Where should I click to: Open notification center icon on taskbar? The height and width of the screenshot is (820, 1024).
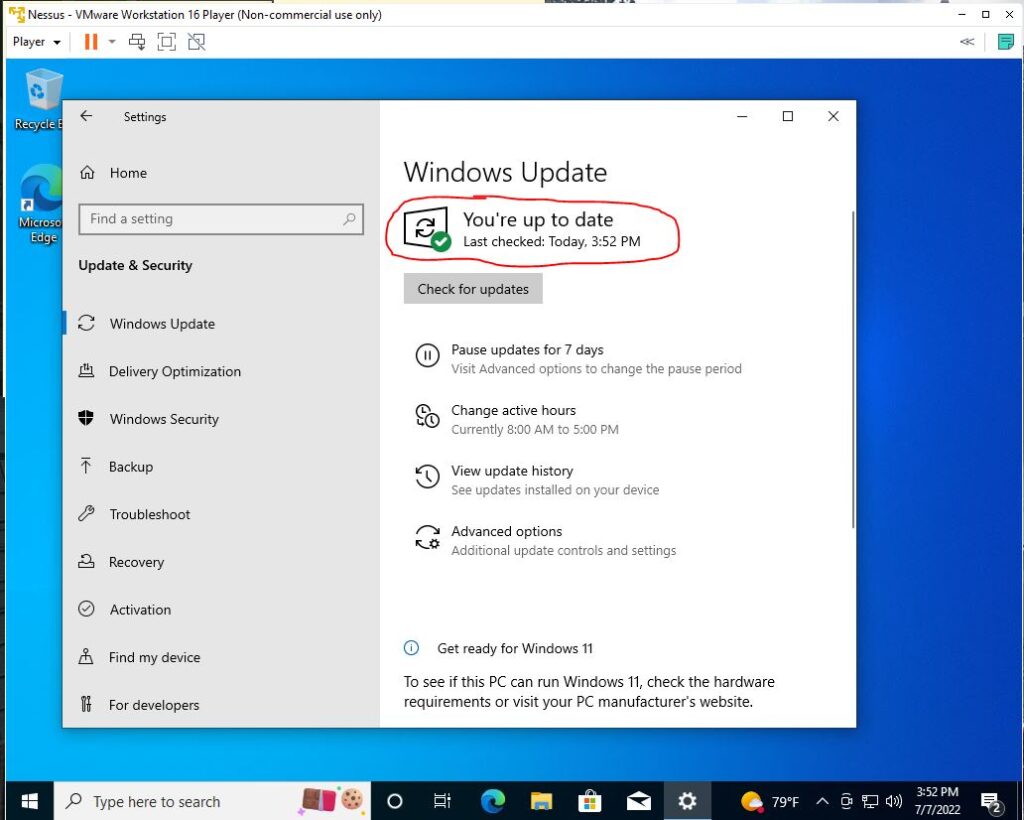[992, 801]
